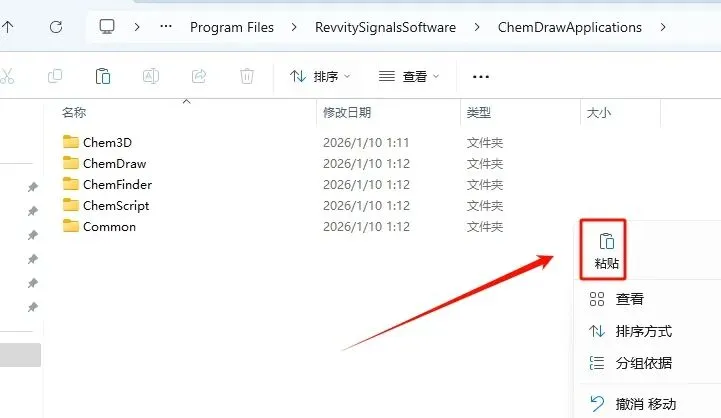Open the 排序 sort dropdown
This screenshot has height=418, width=721.
click(x=320, y=76)
